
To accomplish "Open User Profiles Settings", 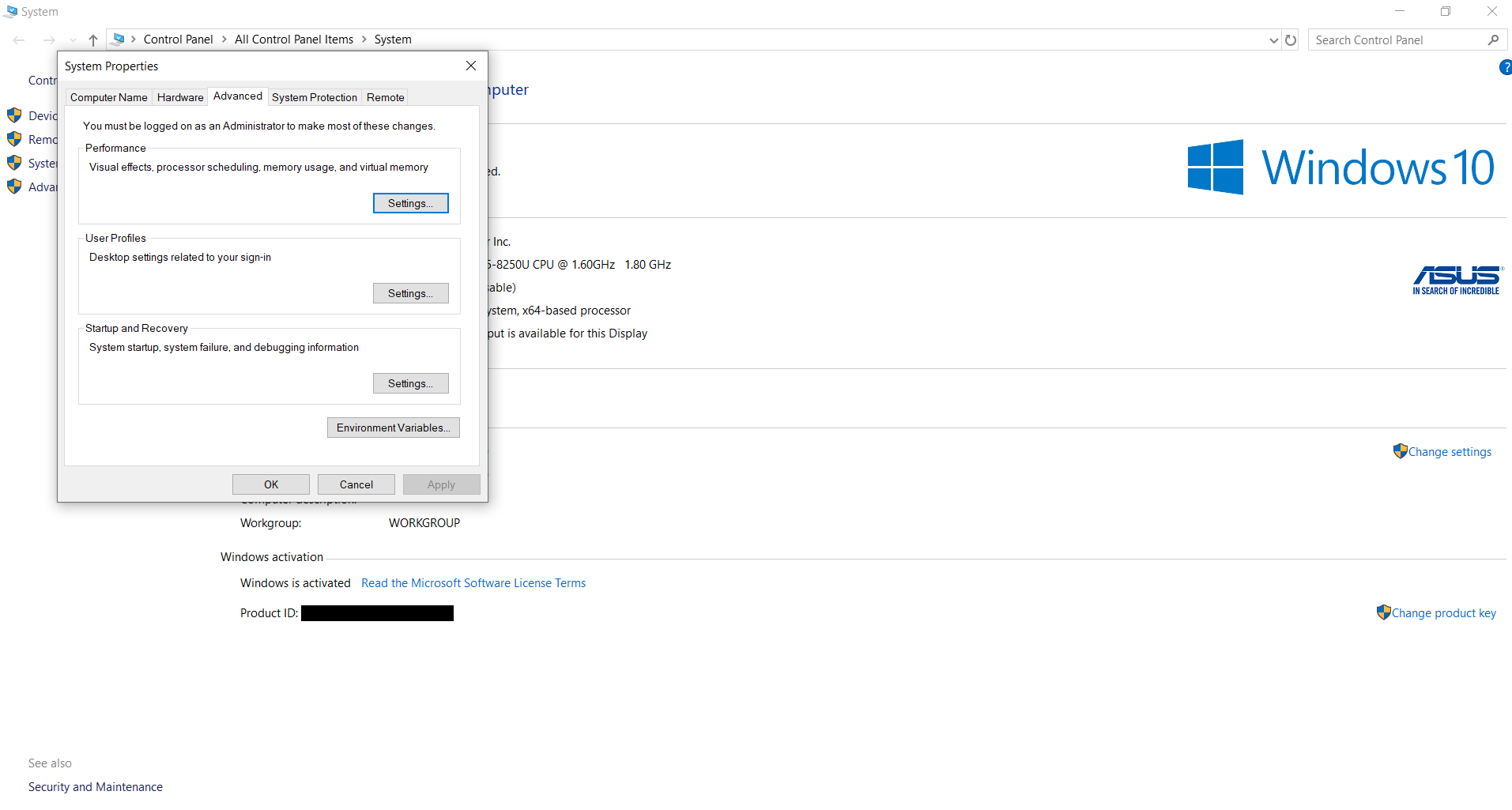I will pyautogui.click(x=411, y=293).
